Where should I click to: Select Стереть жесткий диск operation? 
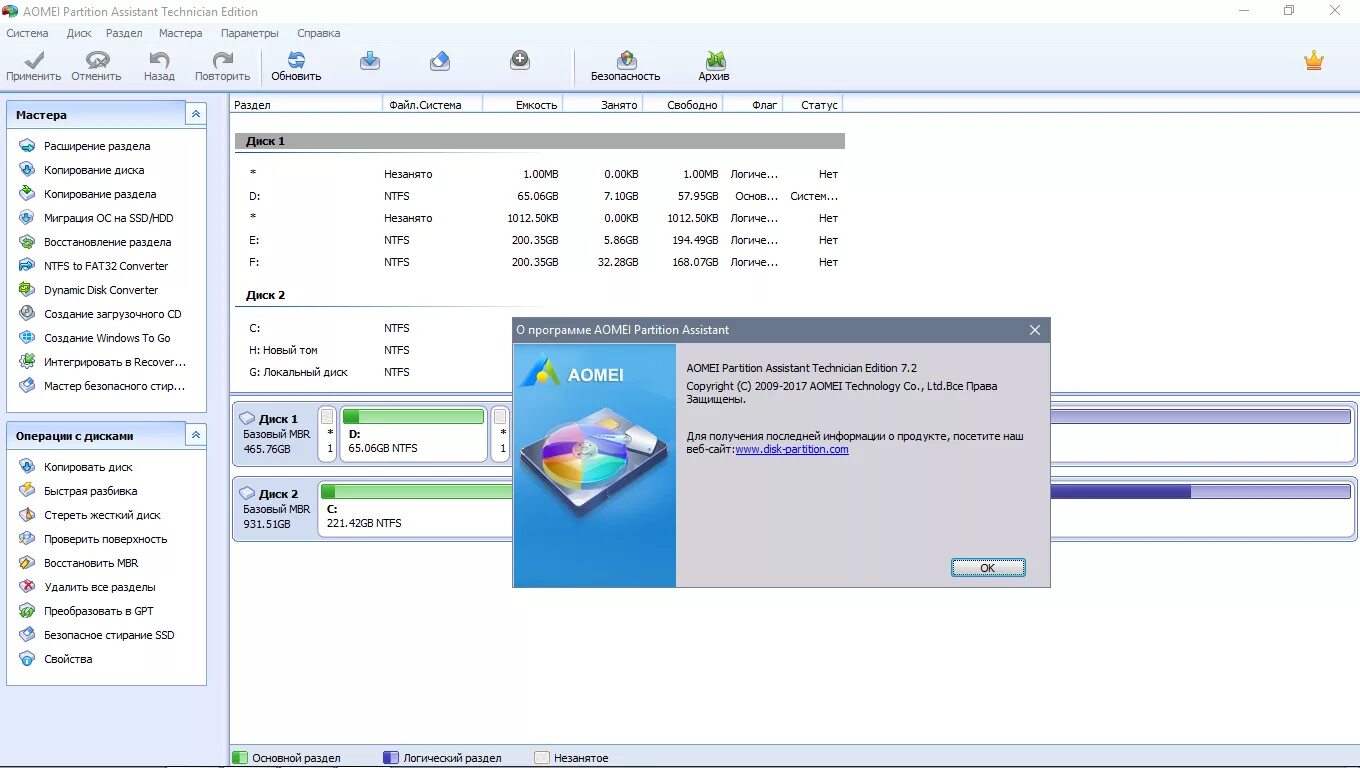point(102,515)
